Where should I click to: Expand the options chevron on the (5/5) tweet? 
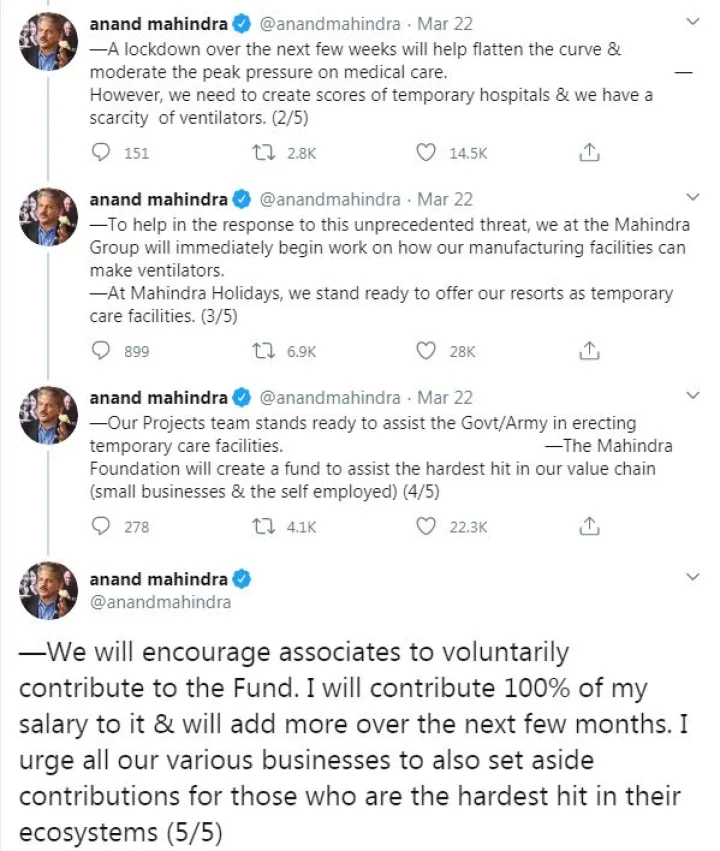click(x=695, y=577)
